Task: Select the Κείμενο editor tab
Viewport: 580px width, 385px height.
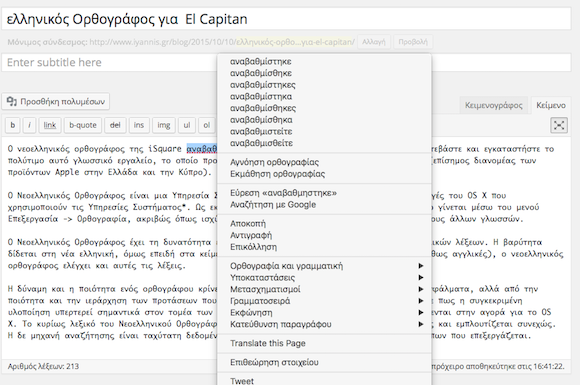Action: (x=551, y=105)
